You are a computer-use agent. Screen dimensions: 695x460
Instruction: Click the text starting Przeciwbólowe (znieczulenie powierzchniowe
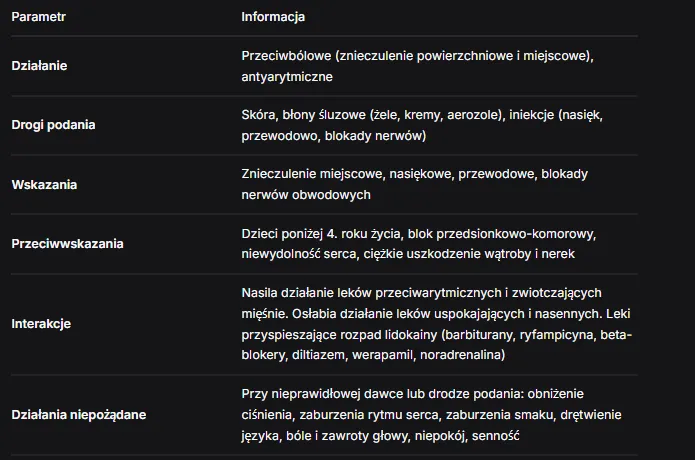(418, 56)
